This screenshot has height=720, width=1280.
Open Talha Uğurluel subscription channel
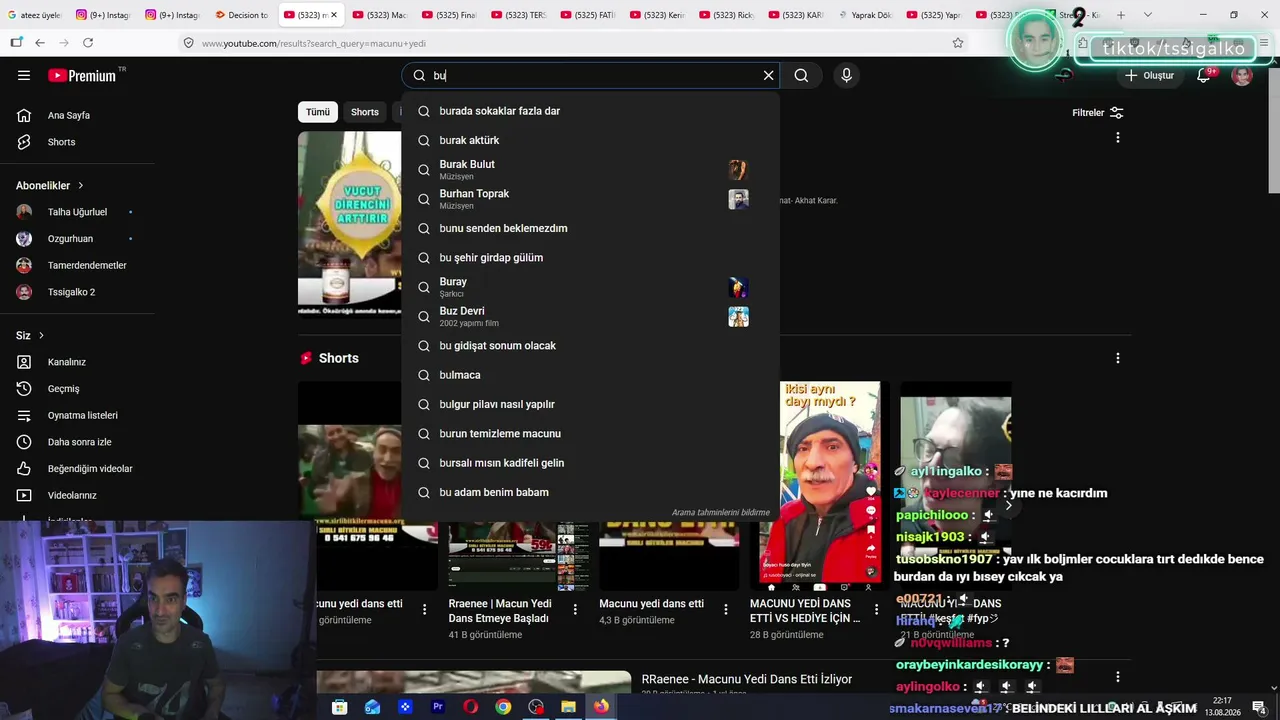coord(77,212)
